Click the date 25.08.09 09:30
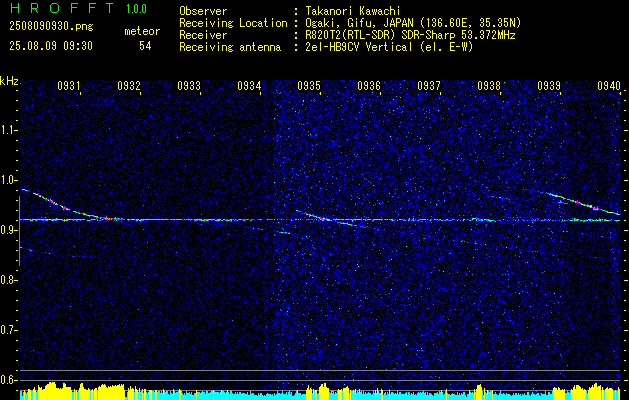This screenshot has width=629, height=400. tap(51, 46)
